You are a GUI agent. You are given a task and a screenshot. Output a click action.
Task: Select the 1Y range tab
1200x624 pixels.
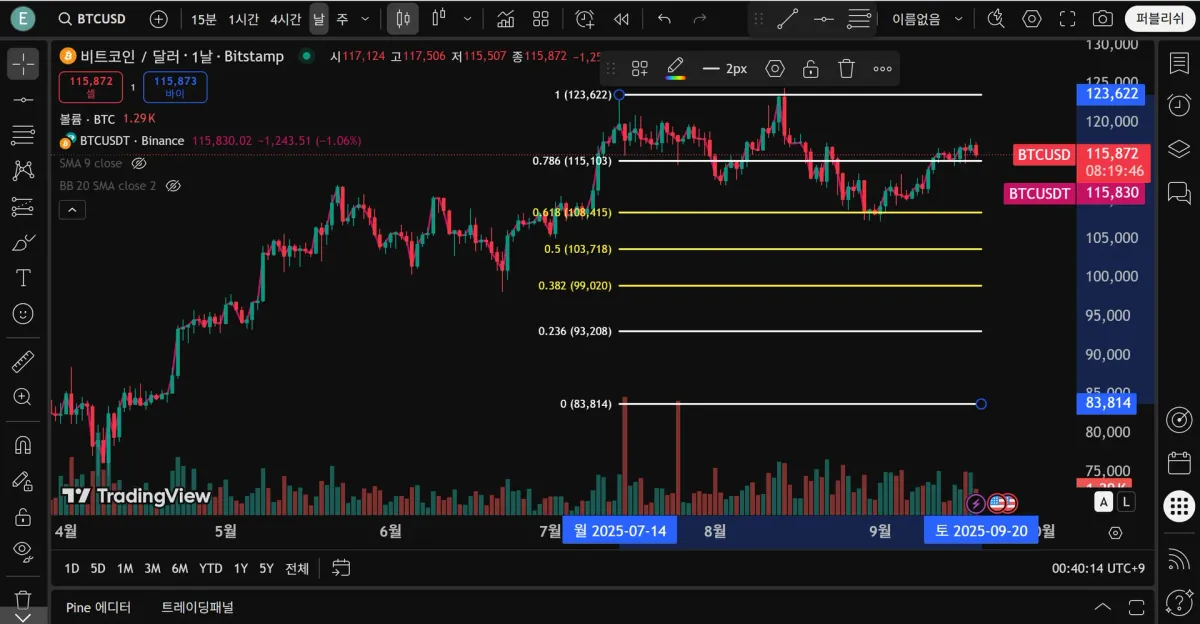tap(241, 568)
